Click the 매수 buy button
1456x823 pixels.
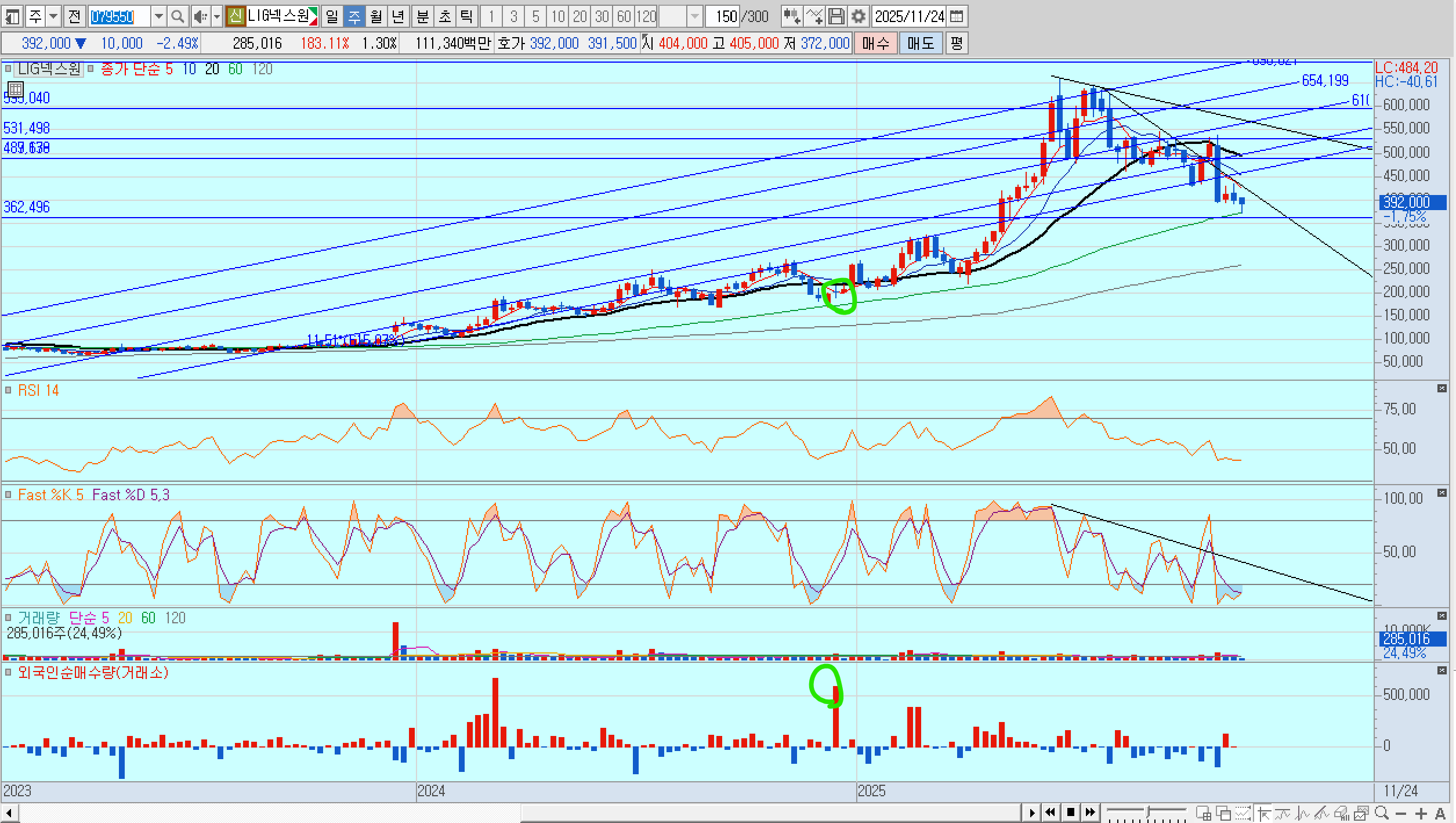[875, 43]
